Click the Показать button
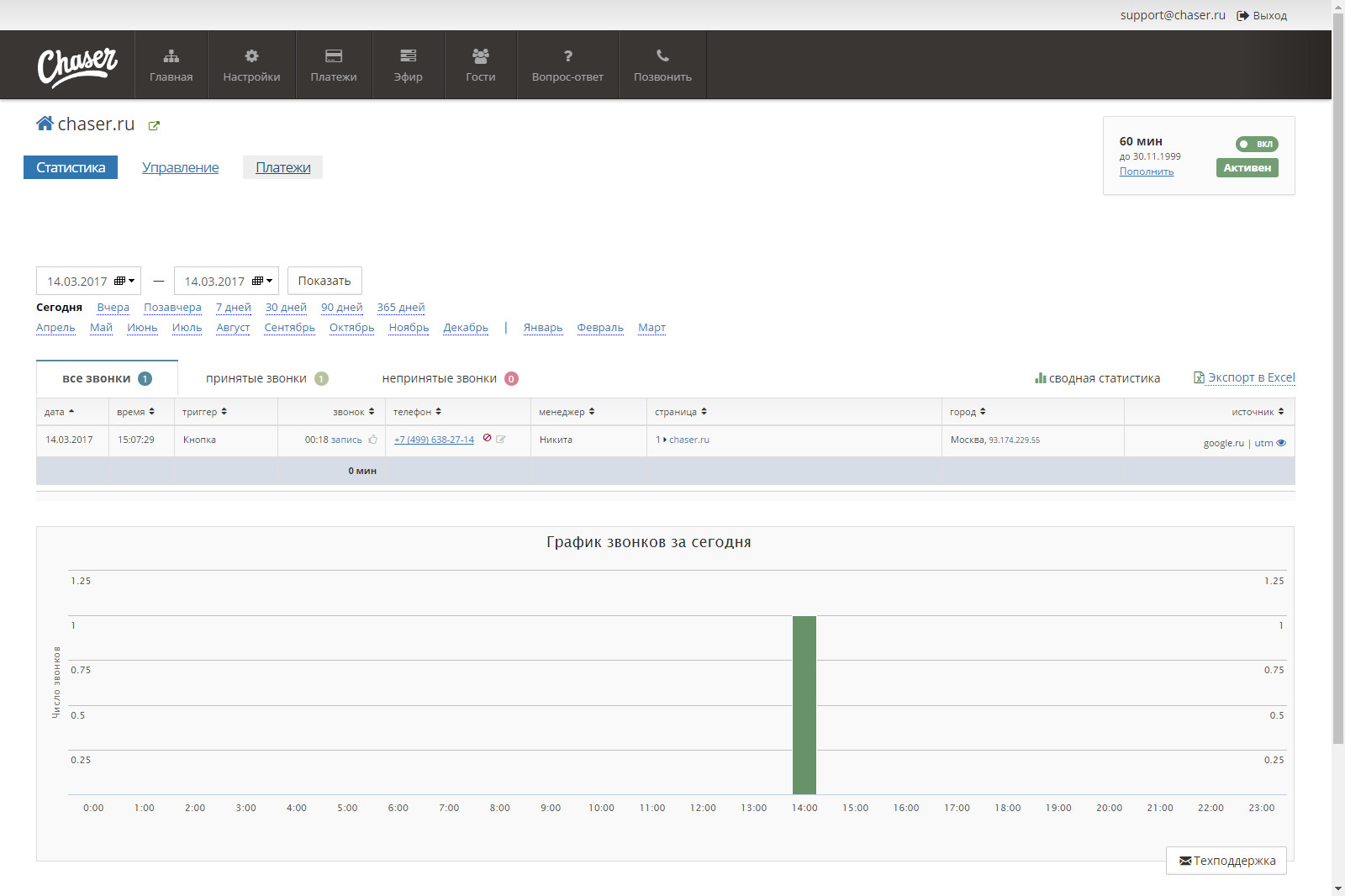This screenshot has width=1345, height=896. click(324, 281)
